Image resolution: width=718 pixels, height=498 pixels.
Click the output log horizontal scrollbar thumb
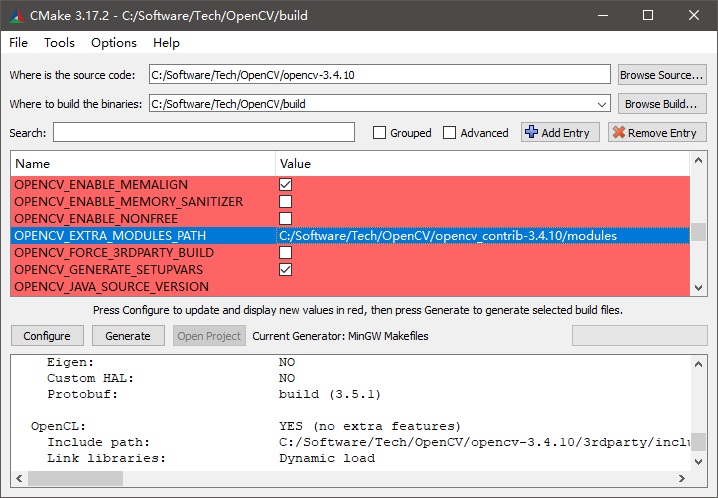(x=76, y=478)
